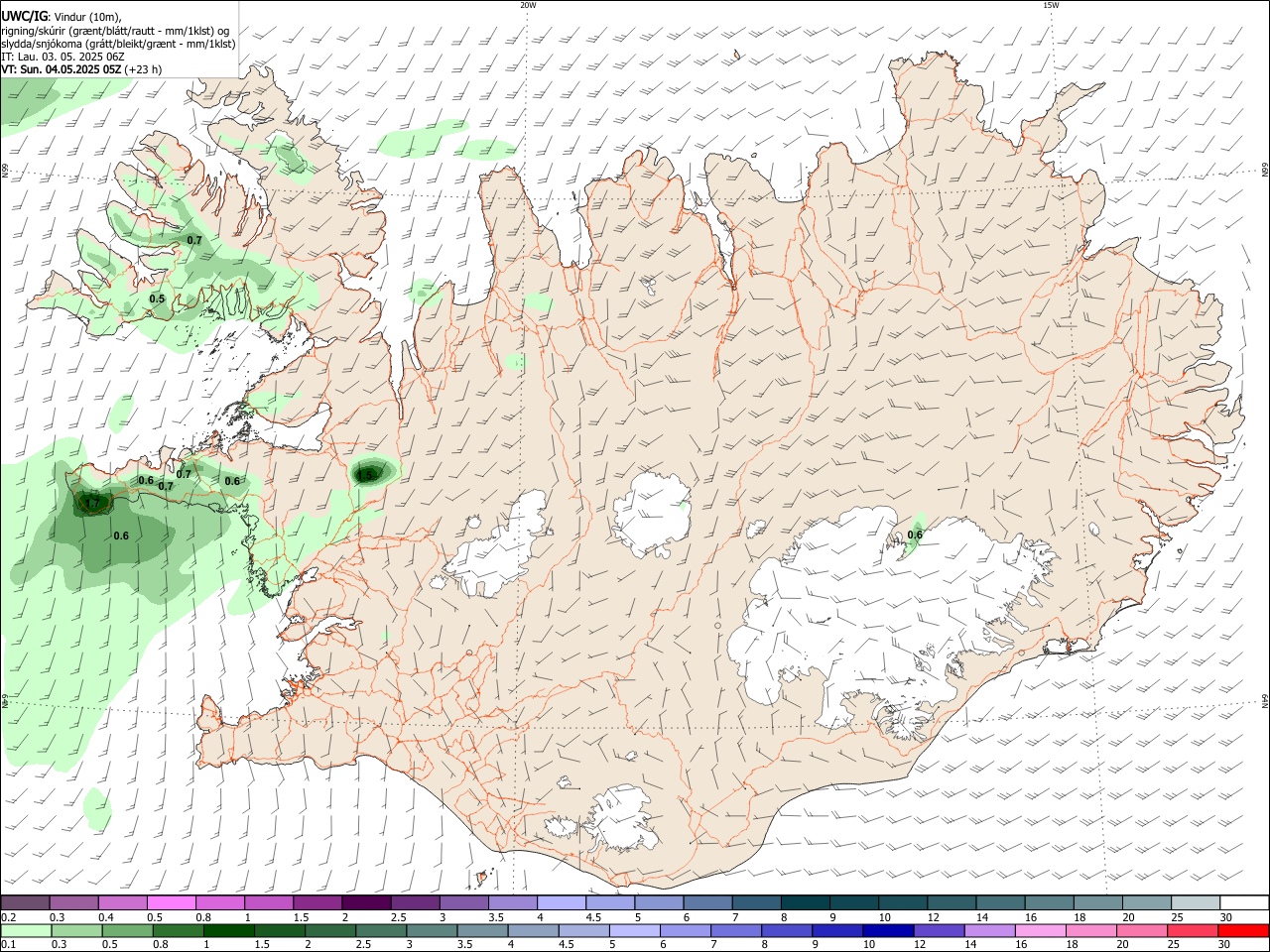Click the light pink 16 mm rain swatch
The height and width of the screenshot is (952, 1270).
pos(1040,930)
